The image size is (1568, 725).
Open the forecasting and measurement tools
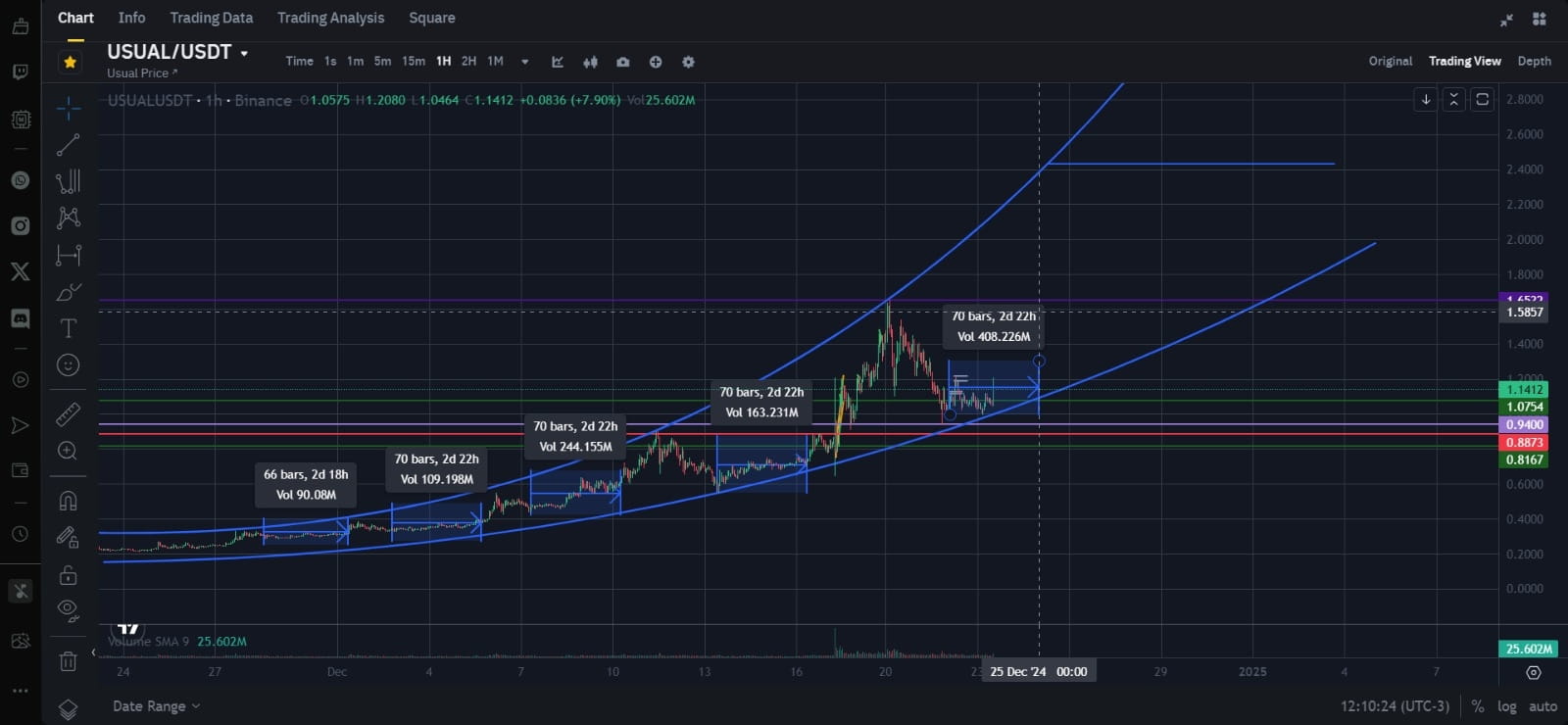point(68,255)
